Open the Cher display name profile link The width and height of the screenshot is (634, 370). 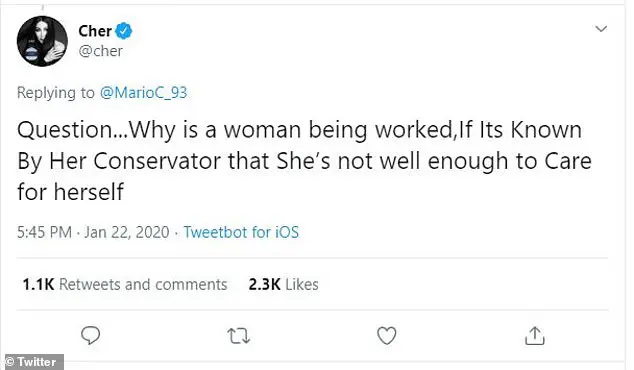coord(95,31)
